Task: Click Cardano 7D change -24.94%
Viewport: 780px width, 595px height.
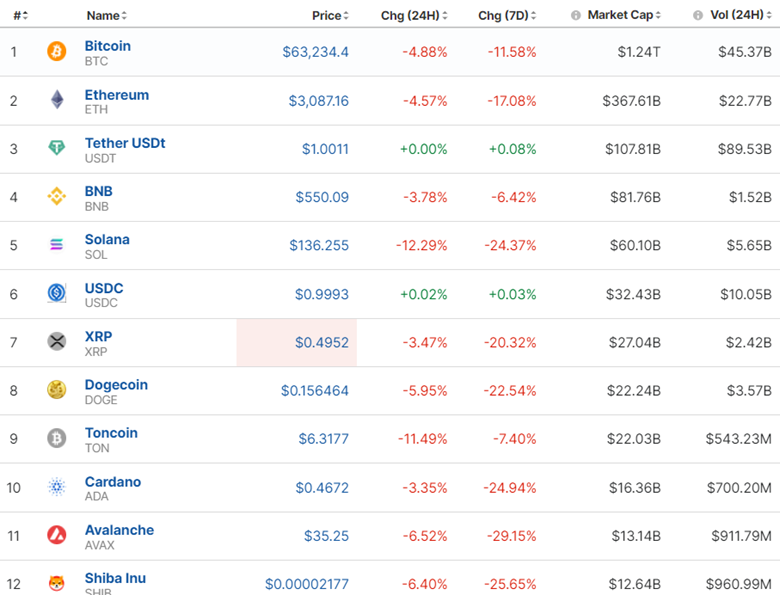Action: pos(510,488)
